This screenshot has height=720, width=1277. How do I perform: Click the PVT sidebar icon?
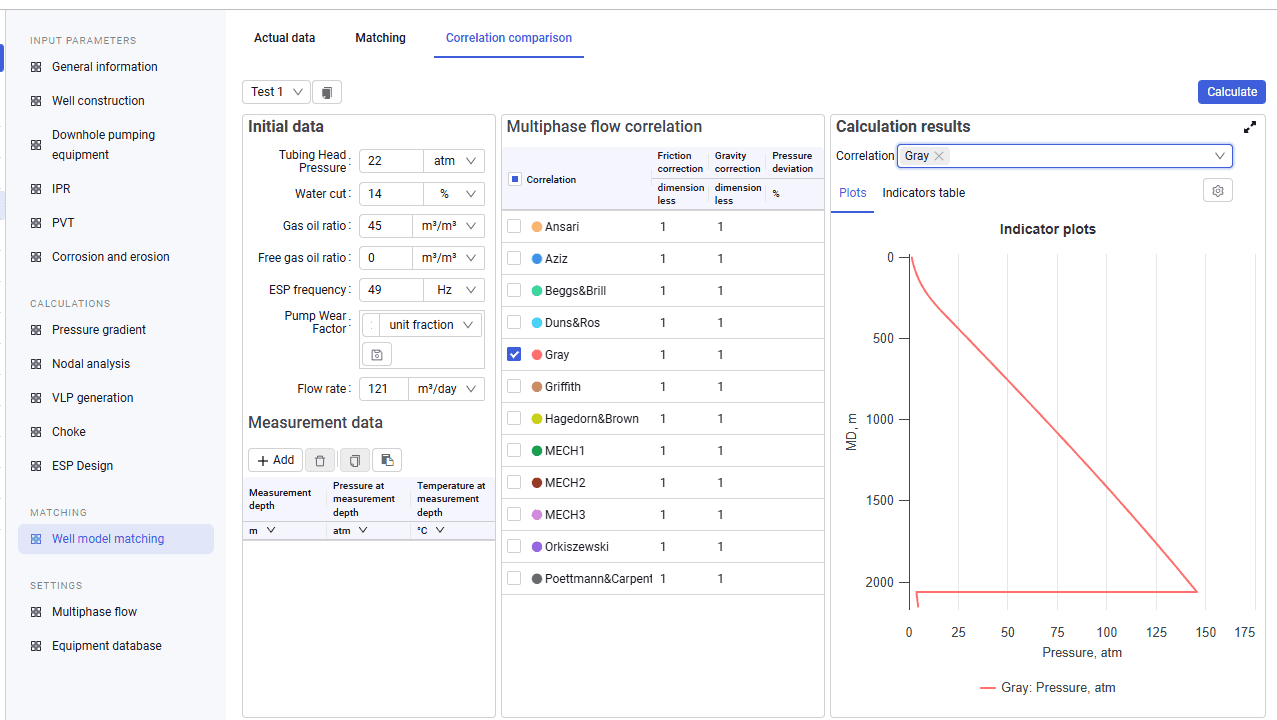(x=36, y=223)
